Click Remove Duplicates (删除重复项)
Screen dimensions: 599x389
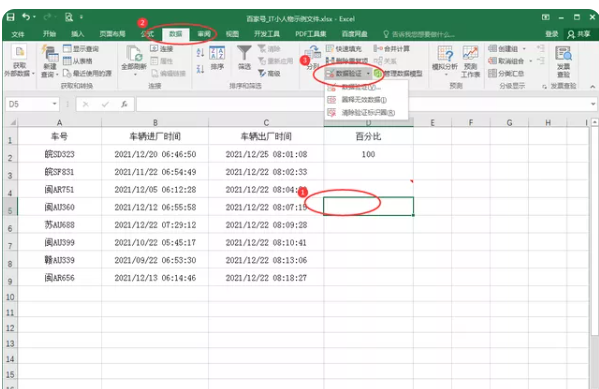click(347, 61)
